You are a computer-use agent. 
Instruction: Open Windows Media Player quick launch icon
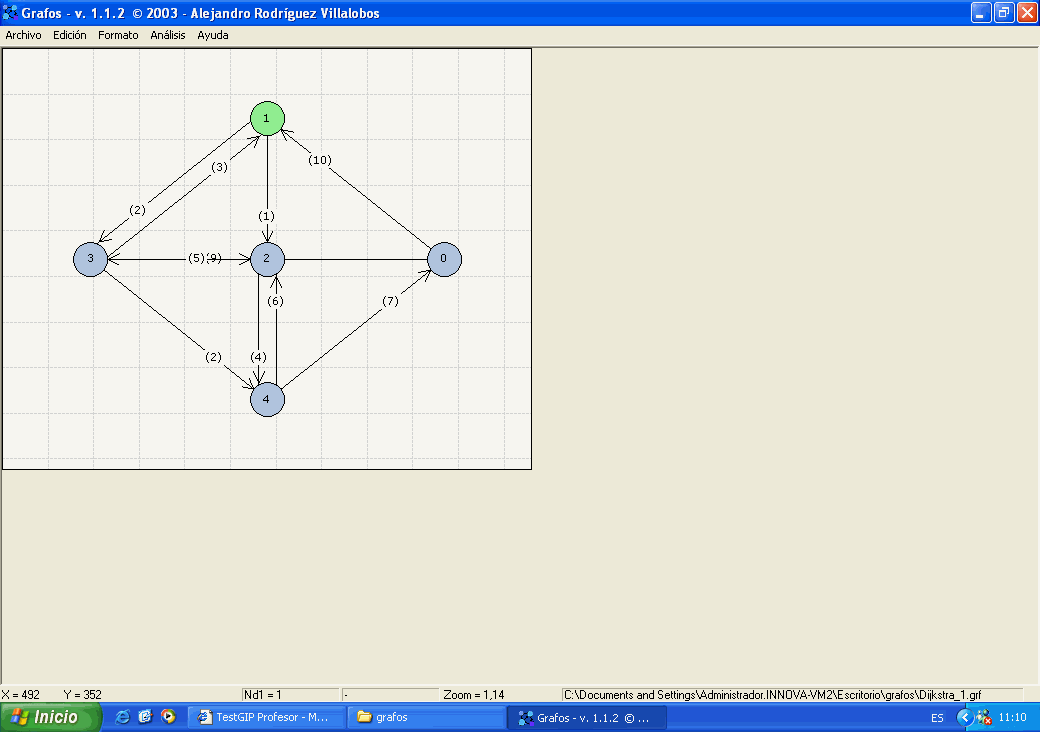click(168, 717)
